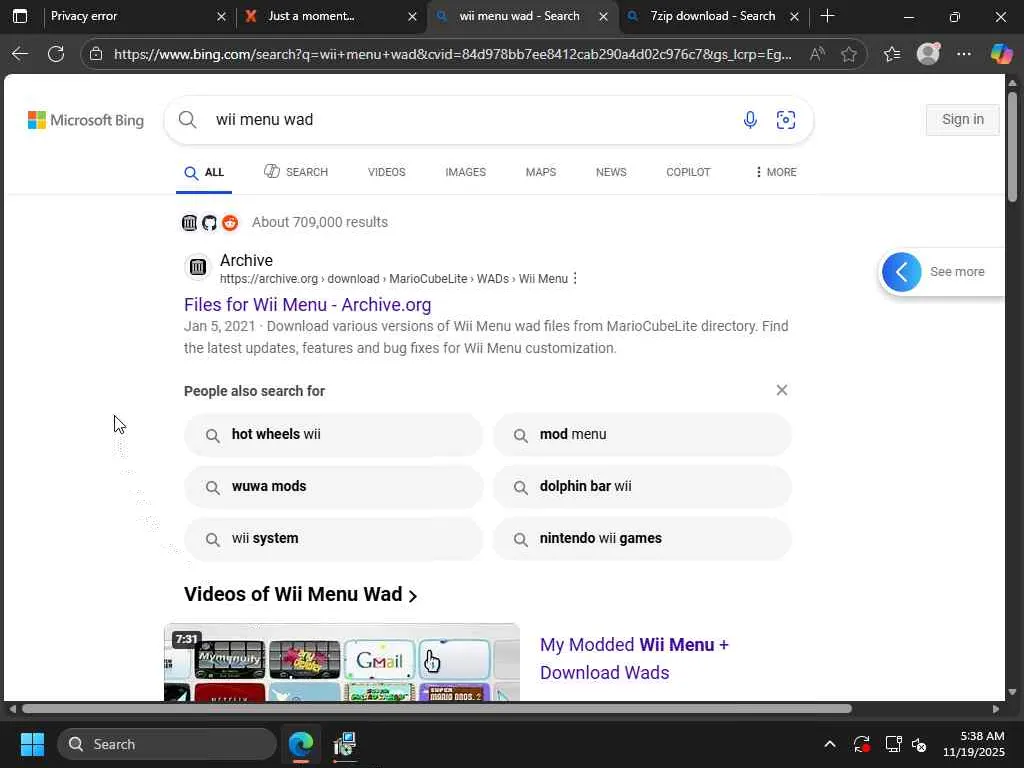Image resolution: width=1024 pixels, height=768 pixels.
Task: Switch to NEWS results
Action: [611, 172]
